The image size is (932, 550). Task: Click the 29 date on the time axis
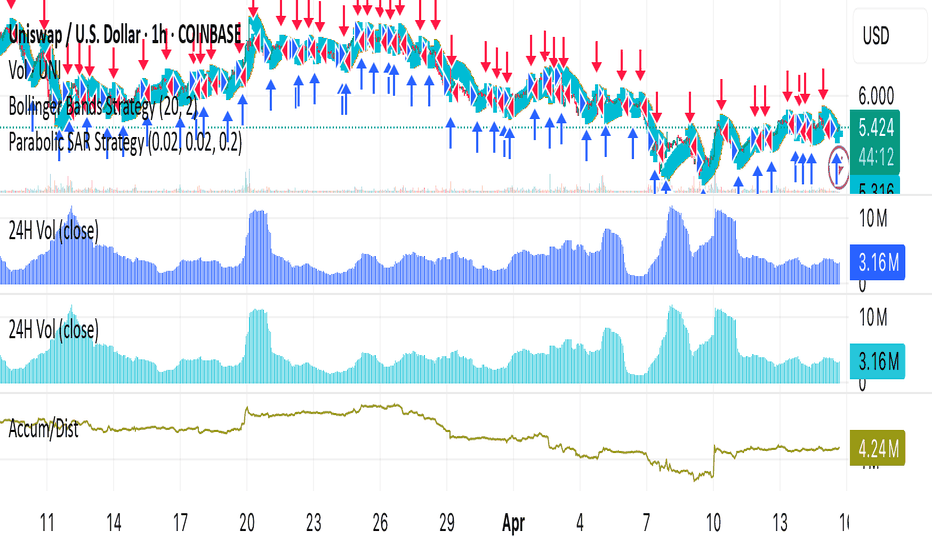tap(446, 523)
